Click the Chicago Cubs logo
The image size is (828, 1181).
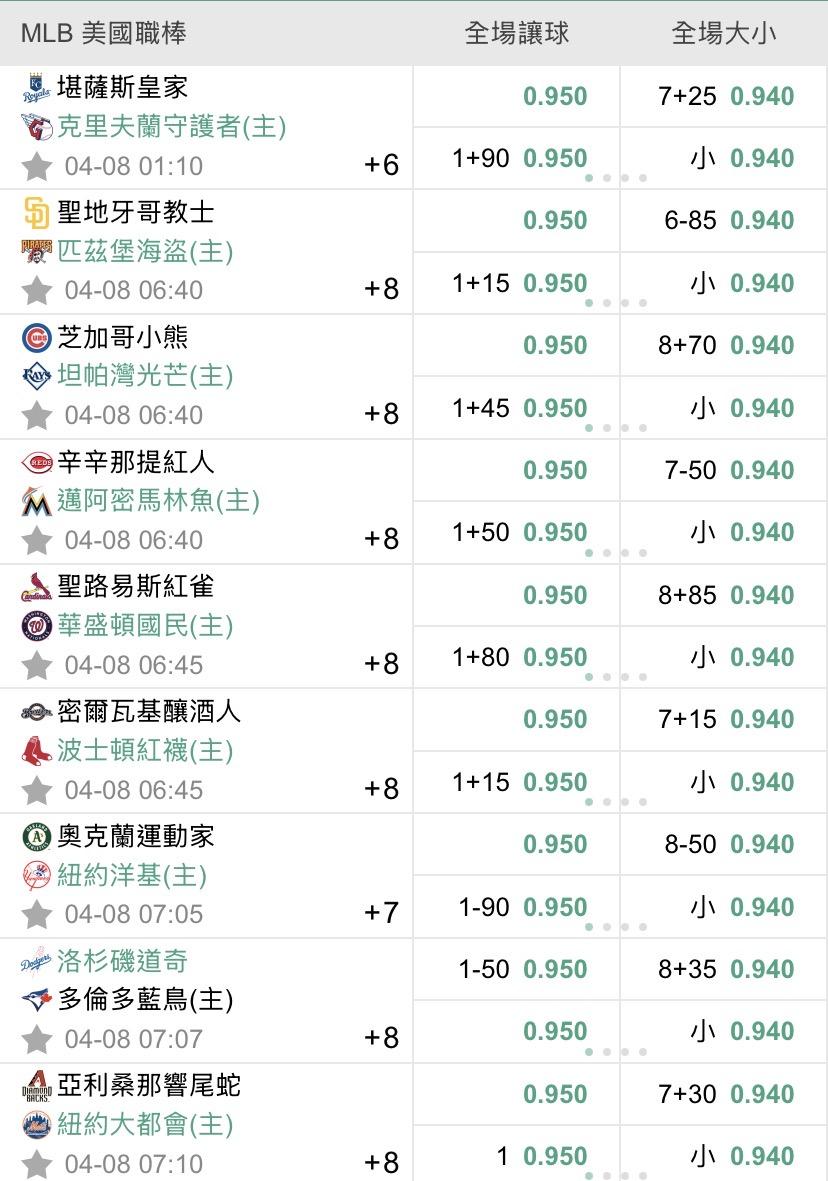(36, 338)
